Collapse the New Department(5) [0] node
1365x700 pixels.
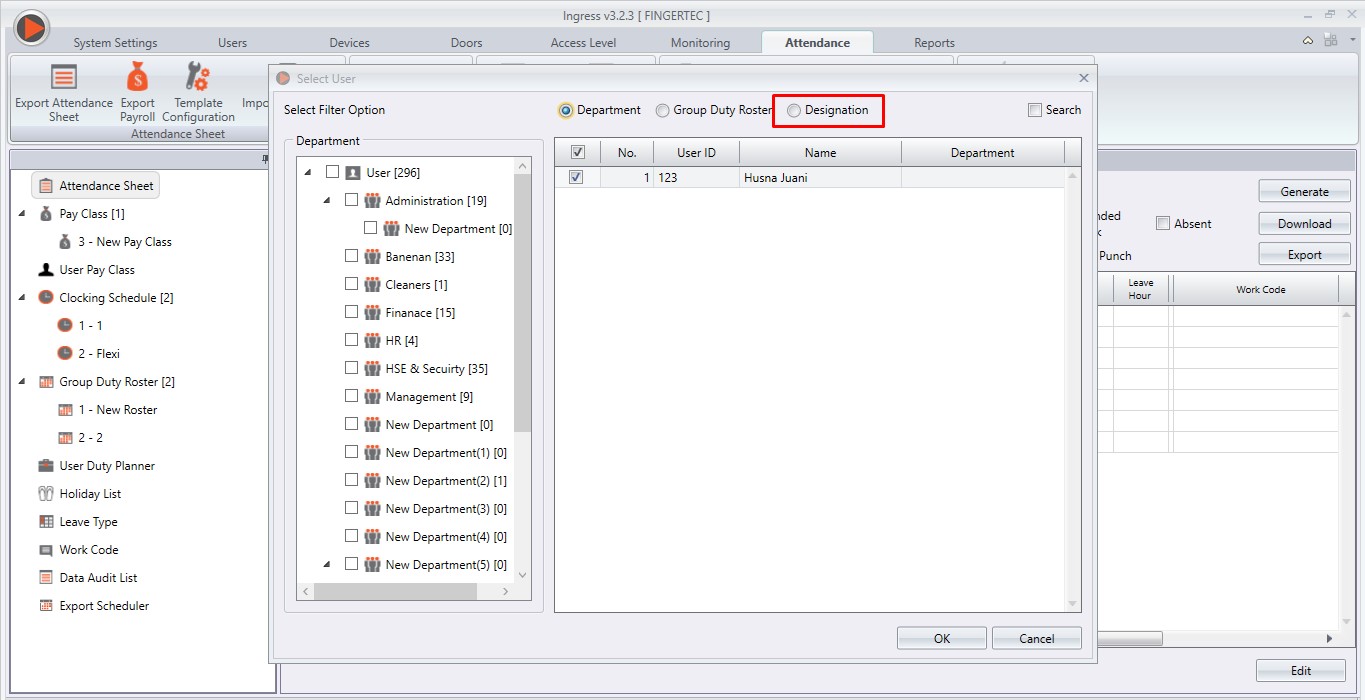tap(327, 565)
